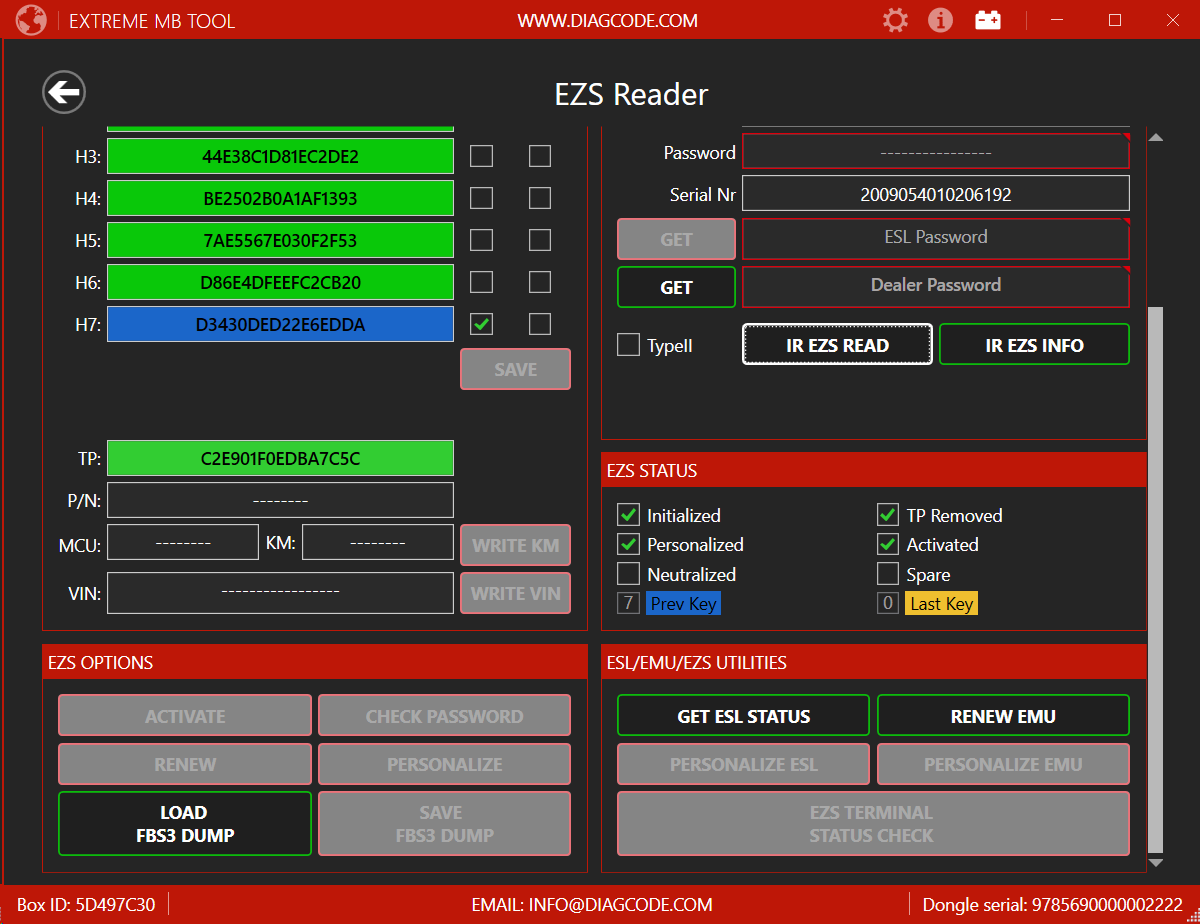Click the battery icon in title bar

pyautogui.click(x=988, y=20)
